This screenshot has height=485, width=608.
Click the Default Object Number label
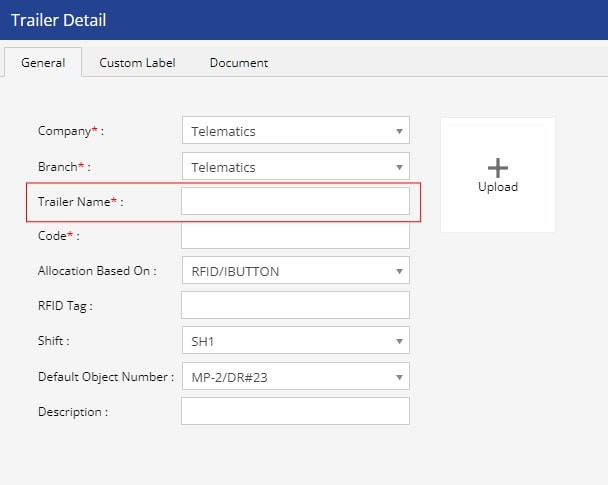105,377
